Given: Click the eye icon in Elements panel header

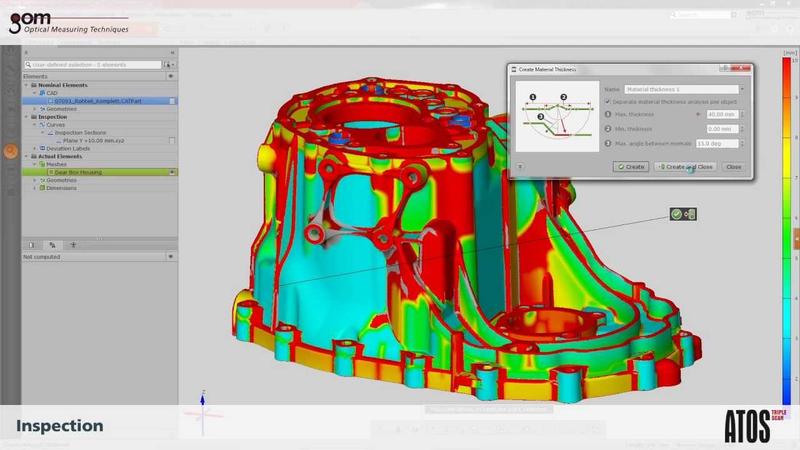Looking at the screenshot, I should point(171,76).
